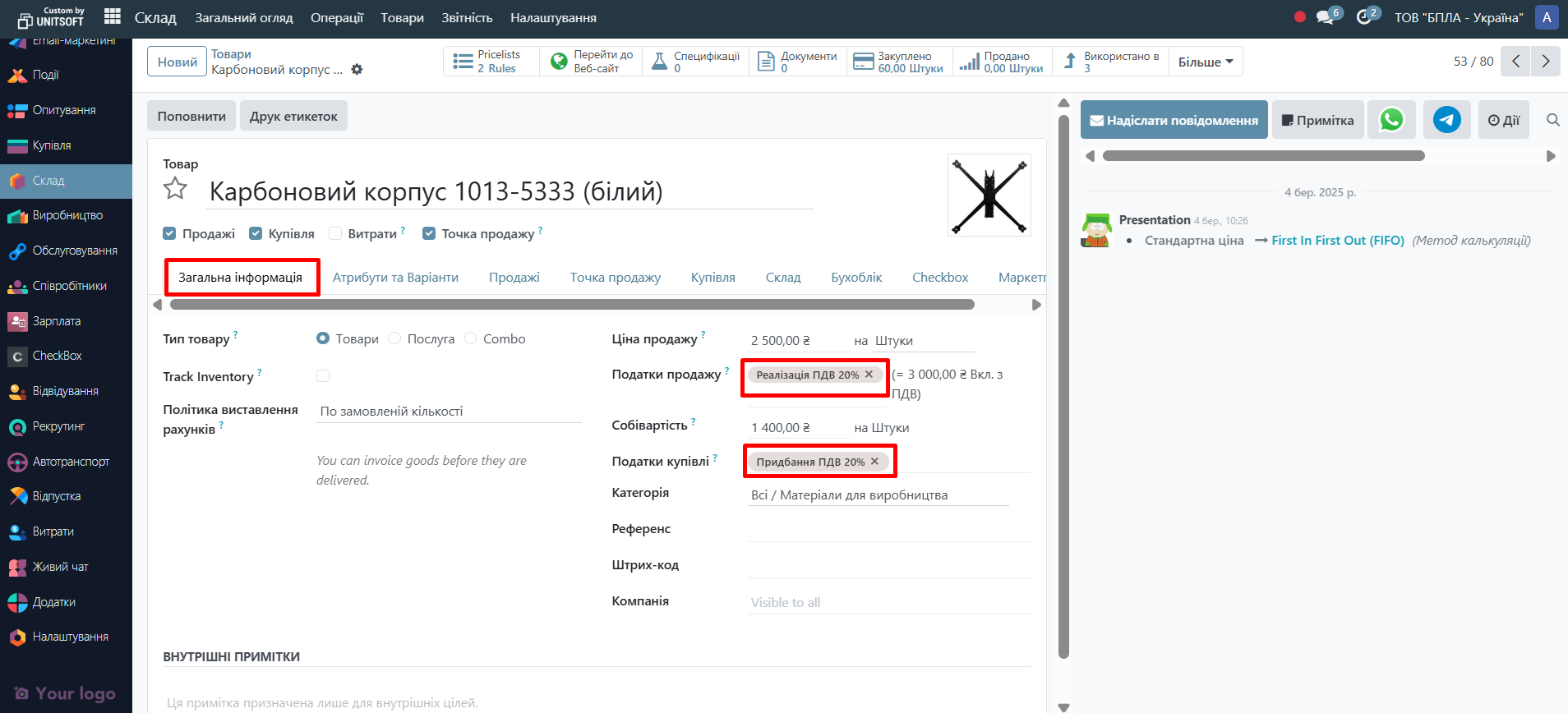Mark product as favorite with star
The width and height of the screenshot is (1568, 713).
pyautogui.click(x=175, y=190)
